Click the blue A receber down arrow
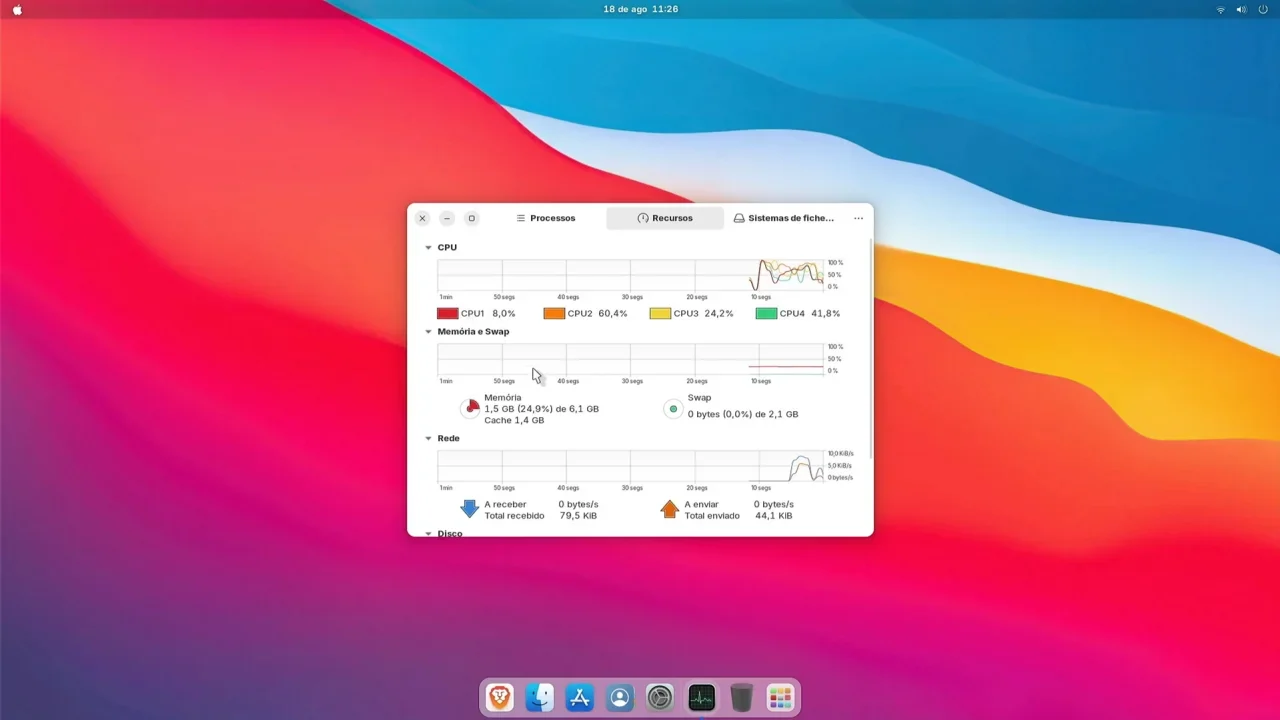Viewport: 1280px width, 720px height. click(x=469, y=509)
